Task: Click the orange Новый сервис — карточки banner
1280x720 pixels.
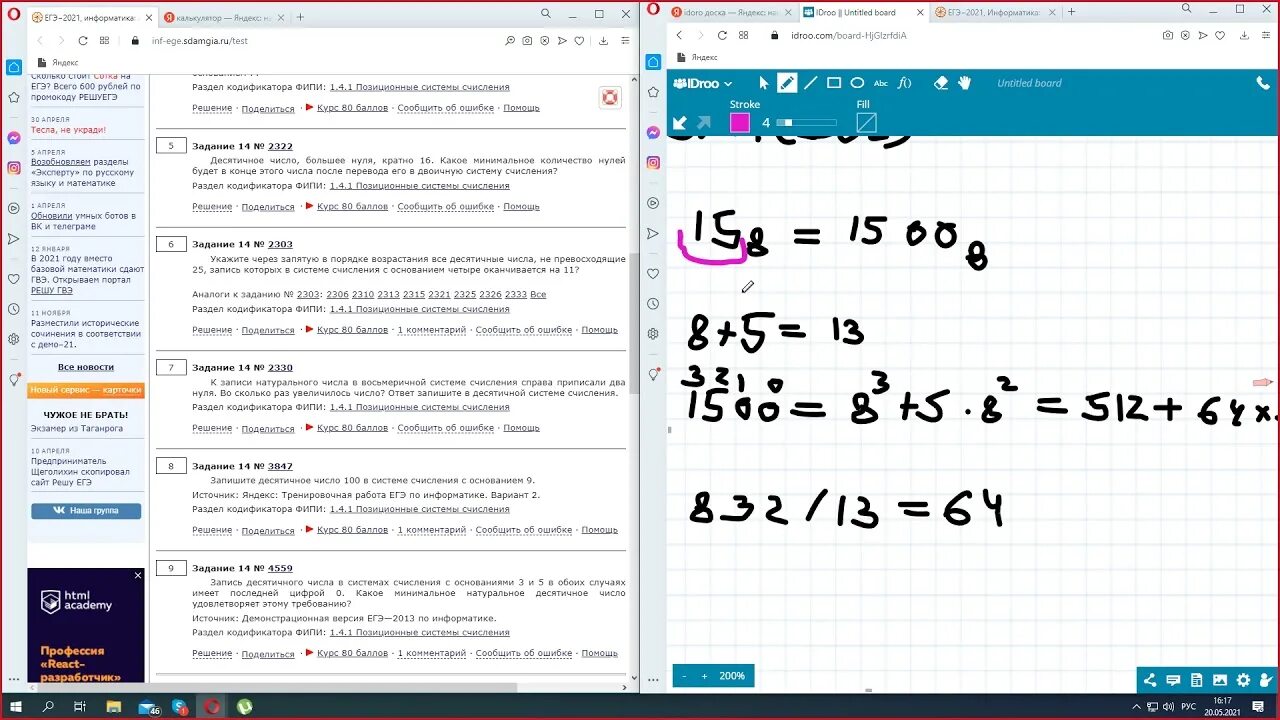Action: click(x=86, y=390)
